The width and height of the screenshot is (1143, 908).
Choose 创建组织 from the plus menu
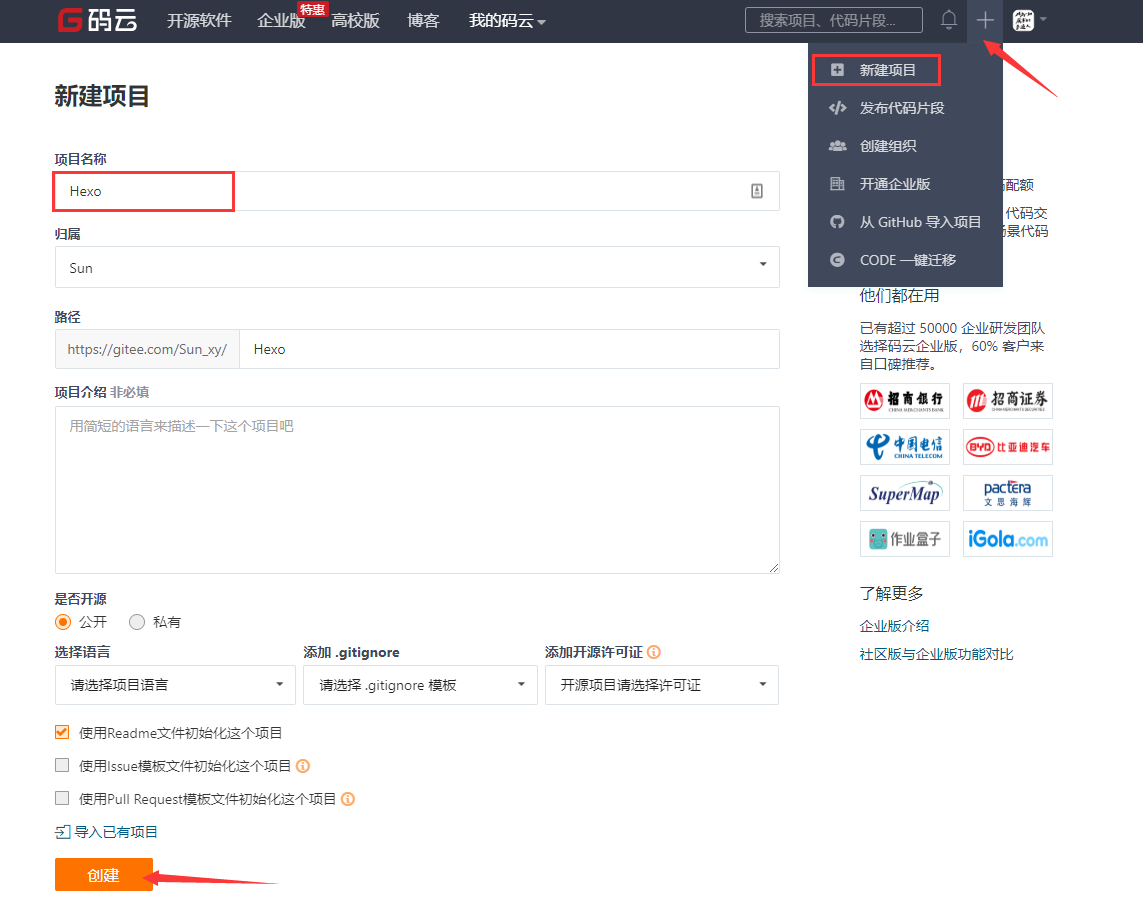(905, 146)
